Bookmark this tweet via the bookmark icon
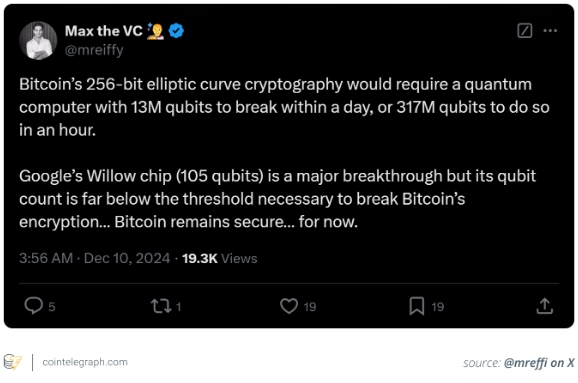The image size is (578, 383). tap(417, 306)
